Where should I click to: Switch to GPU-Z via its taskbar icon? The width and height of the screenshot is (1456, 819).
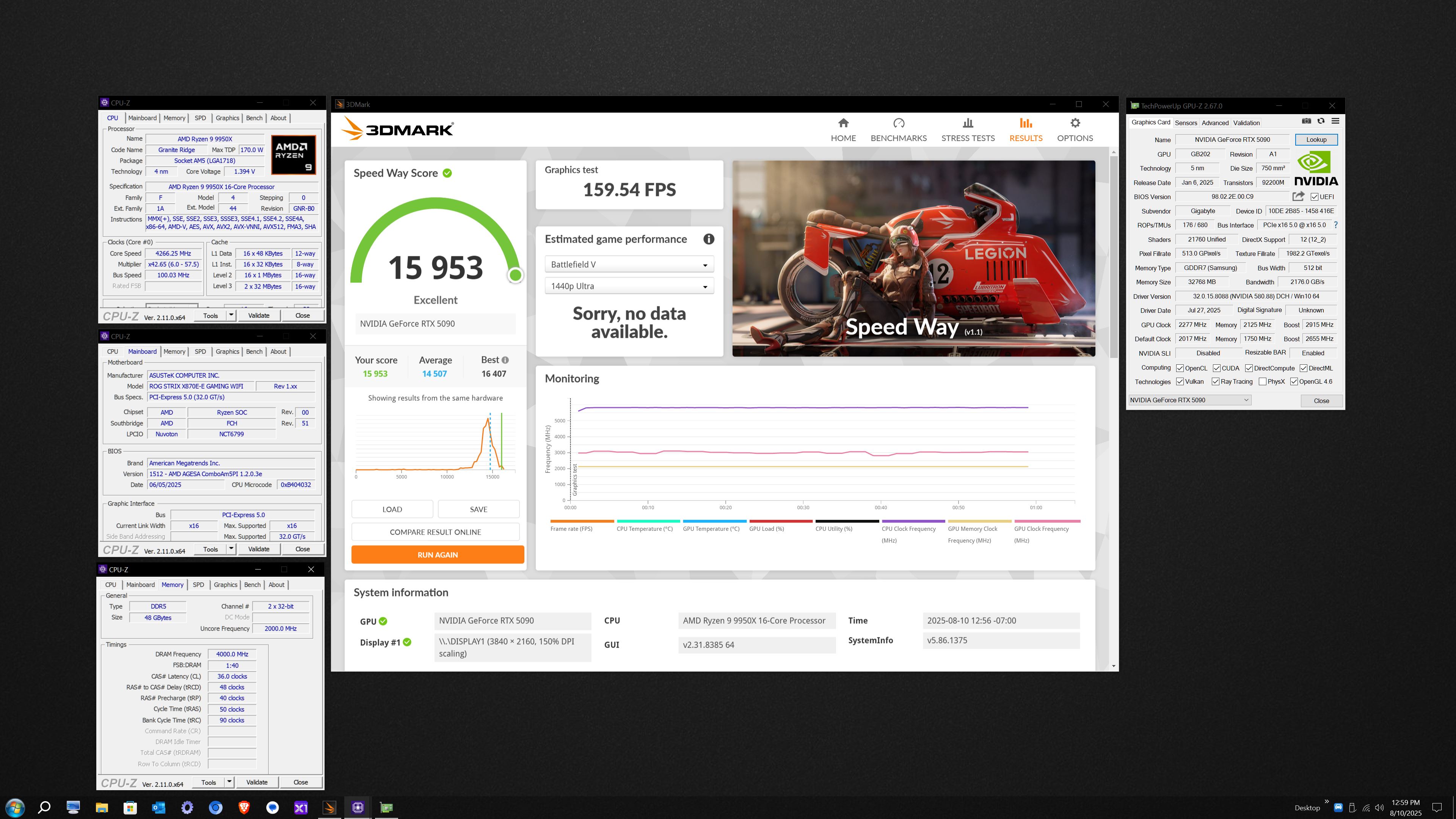pyautogui.click(x=387, y=807)
